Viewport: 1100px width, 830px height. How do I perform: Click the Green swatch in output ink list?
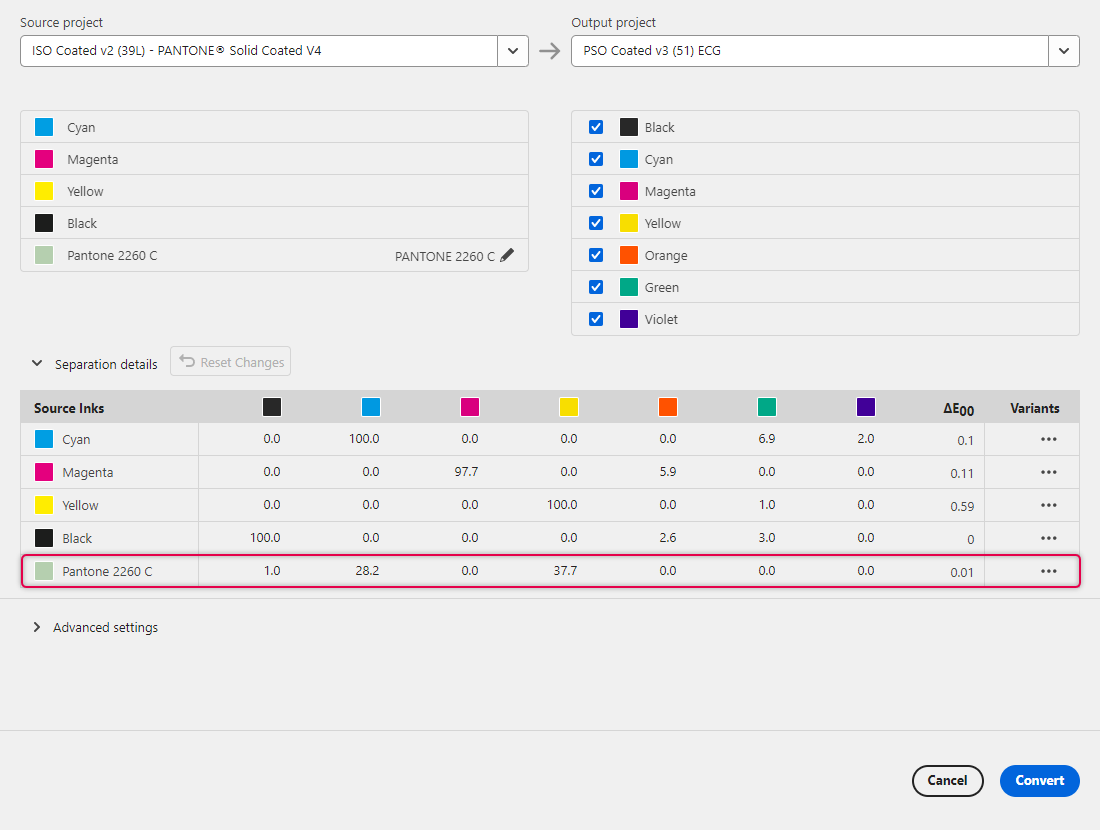coord(629,287)
